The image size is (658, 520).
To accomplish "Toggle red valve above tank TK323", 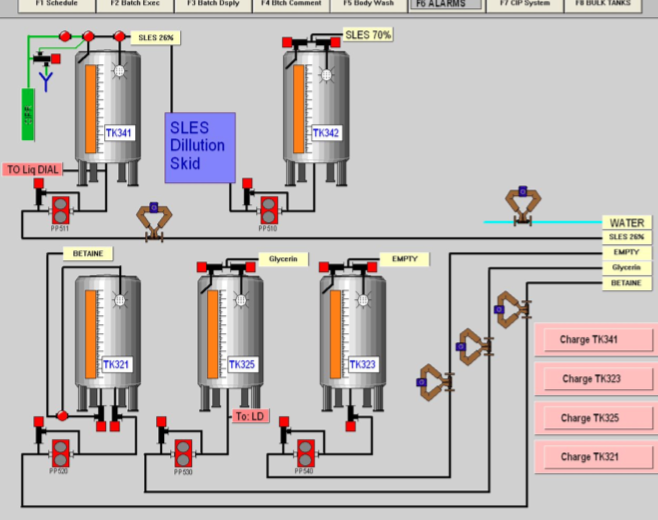I will click(325, 266).
